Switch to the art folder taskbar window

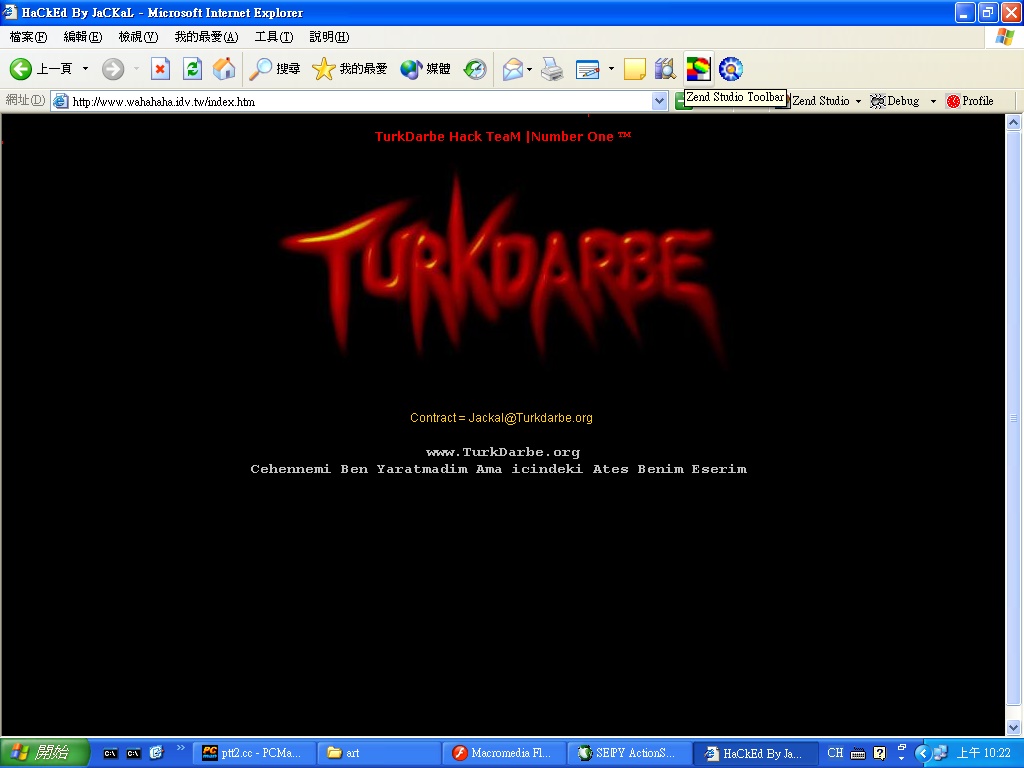379,753
